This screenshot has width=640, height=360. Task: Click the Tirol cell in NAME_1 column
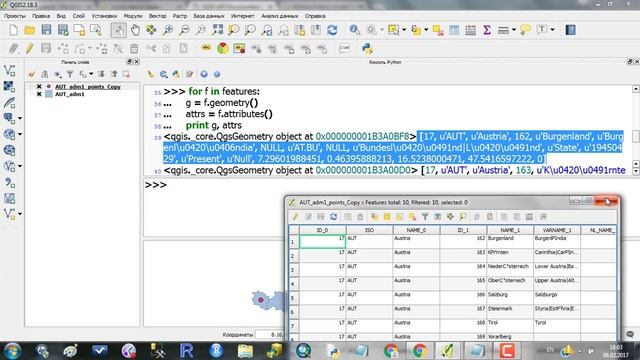510,326
